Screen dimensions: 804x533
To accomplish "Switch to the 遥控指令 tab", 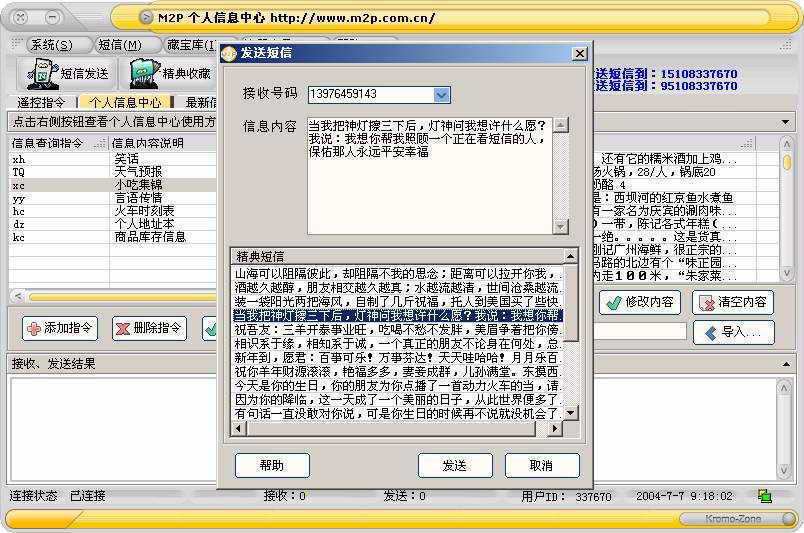I will [x=41, y=102].
